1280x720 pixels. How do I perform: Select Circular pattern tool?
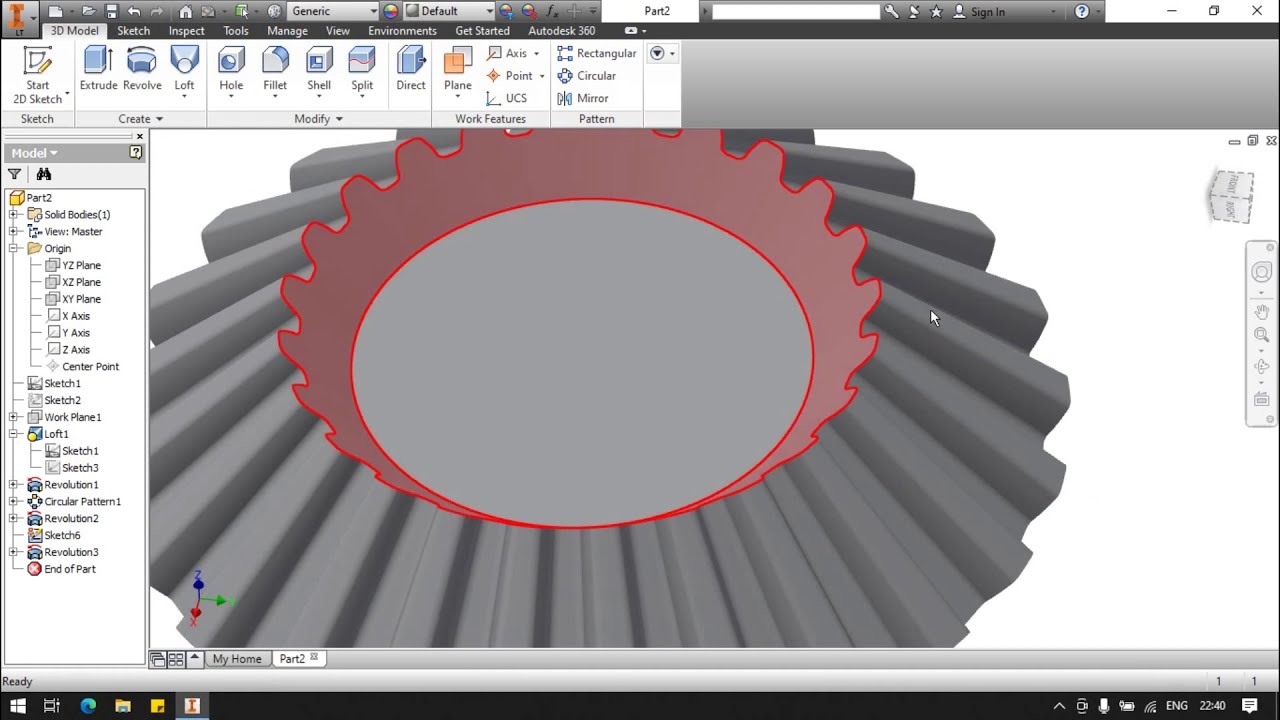(587, 76)
